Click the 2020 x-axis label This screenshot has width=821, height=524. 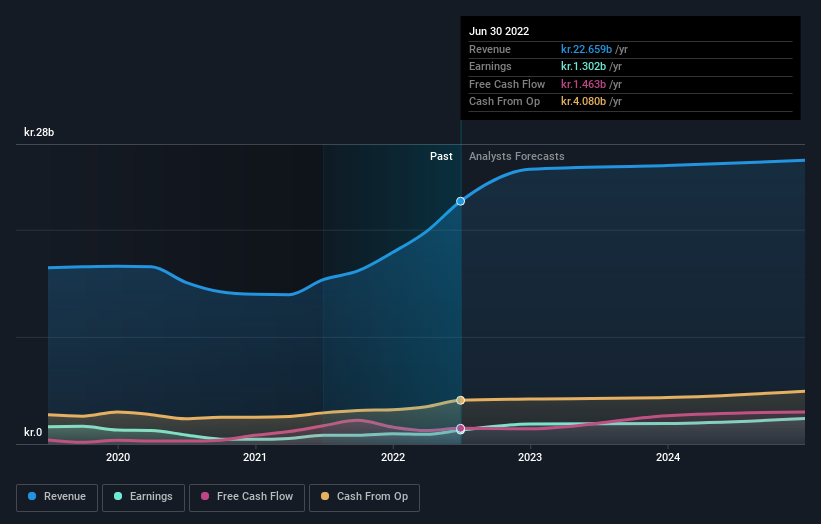click(x=118, y=457)
